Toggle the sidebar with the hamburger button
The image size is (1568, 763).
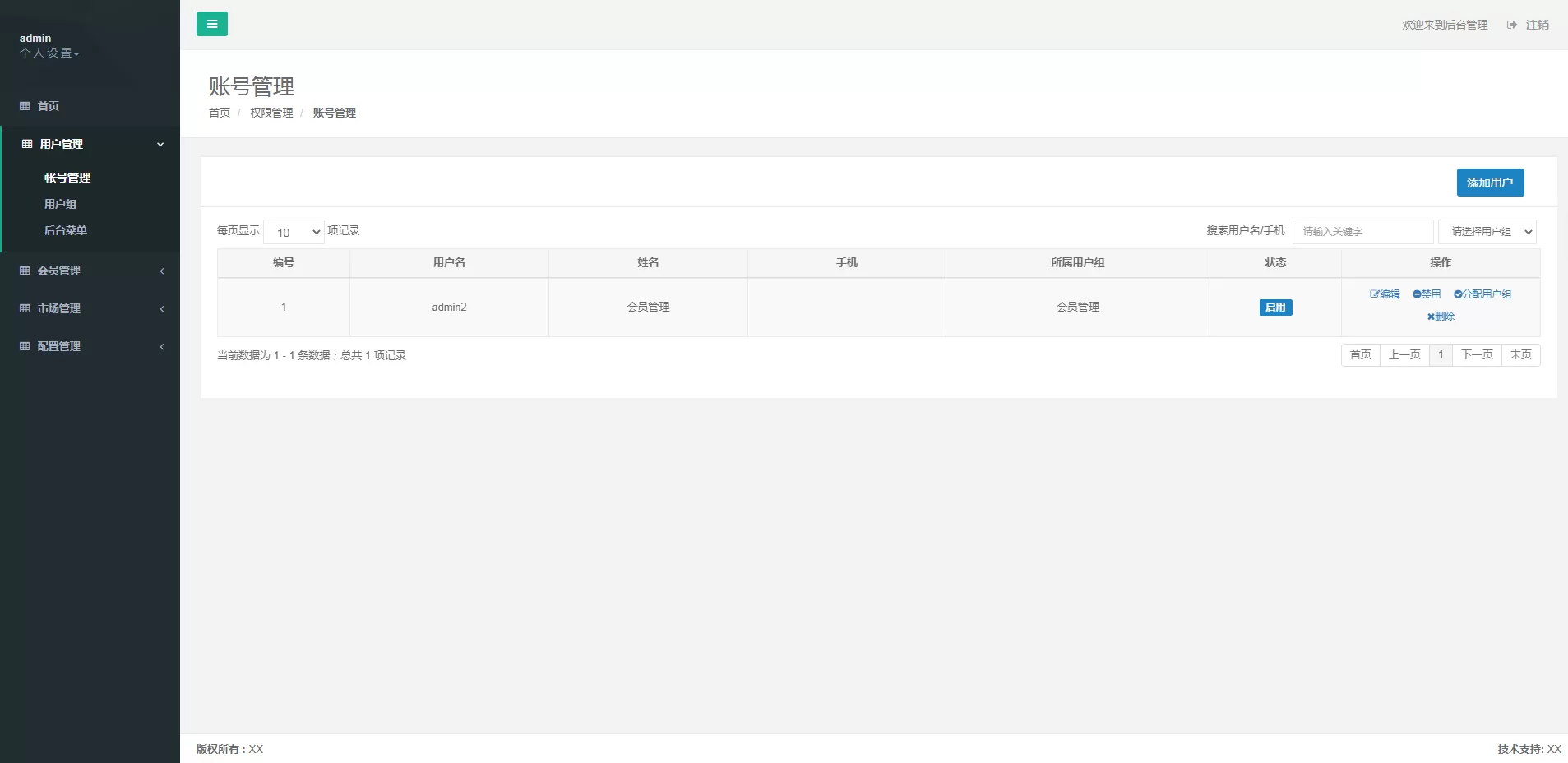point(211,24)
